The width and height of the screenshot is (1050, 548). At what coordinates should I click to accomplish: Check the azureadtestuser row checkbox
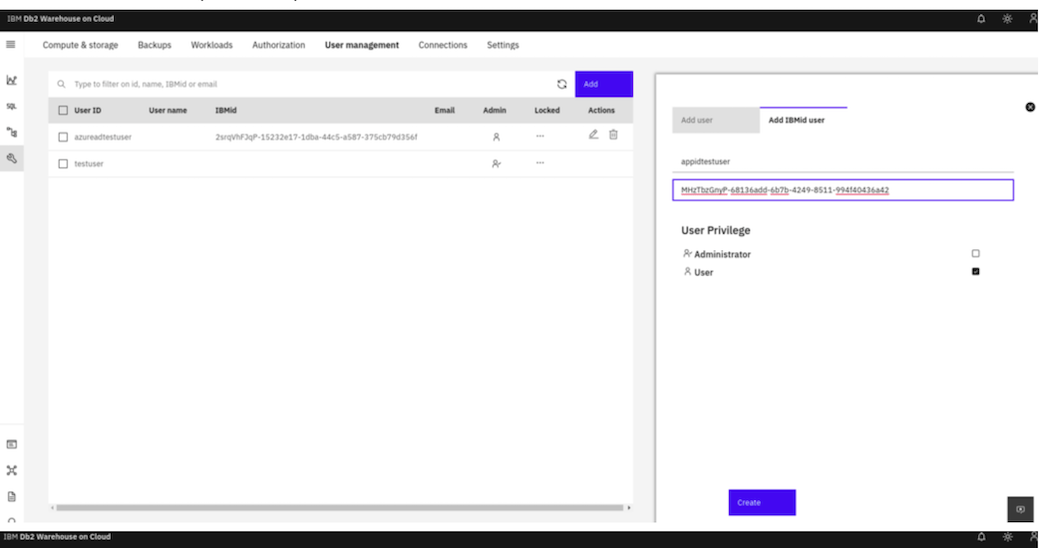[63, 137]
